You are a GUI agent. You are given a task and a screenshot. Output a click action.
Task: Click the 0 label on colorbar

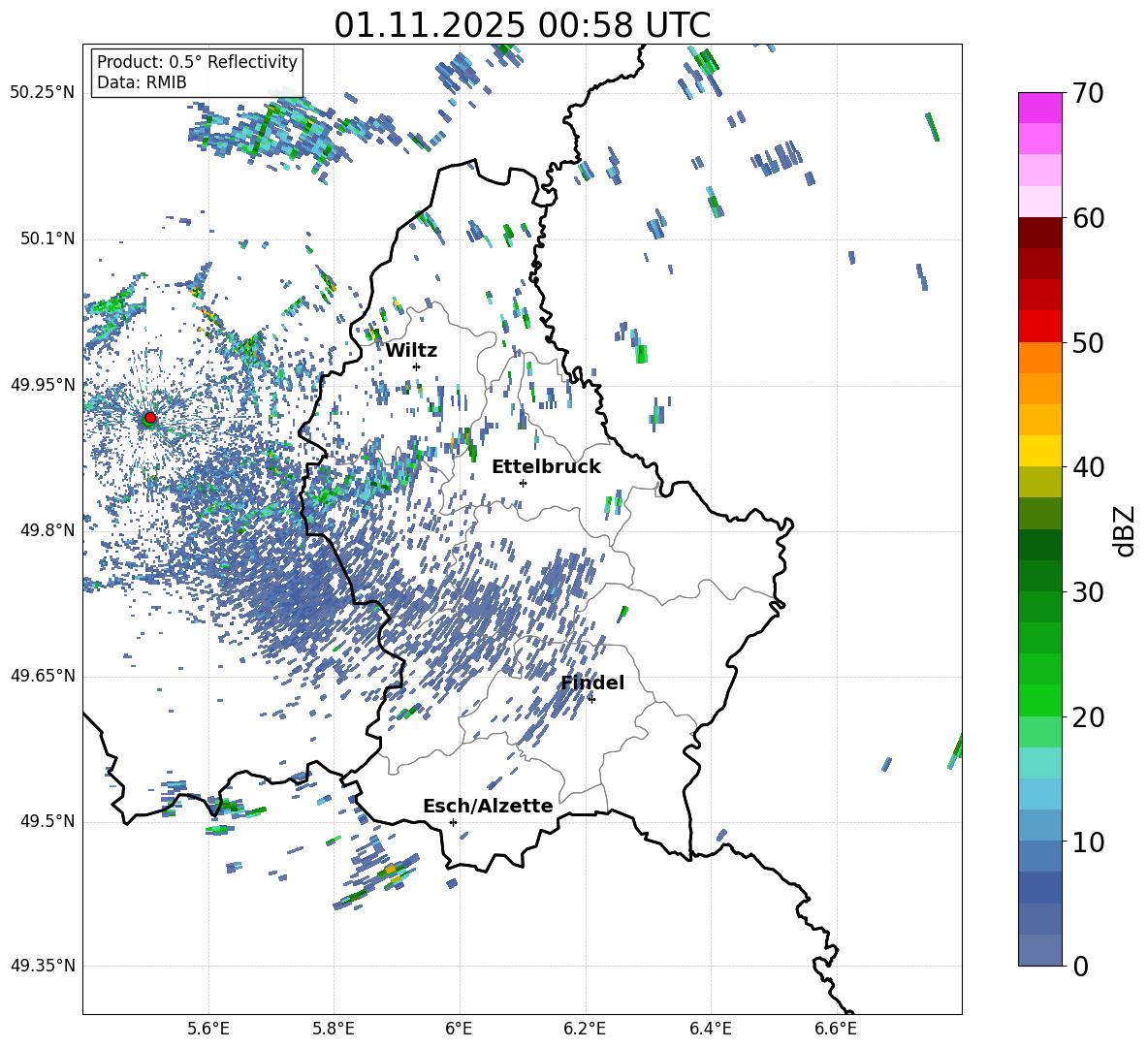point(1081,966)
